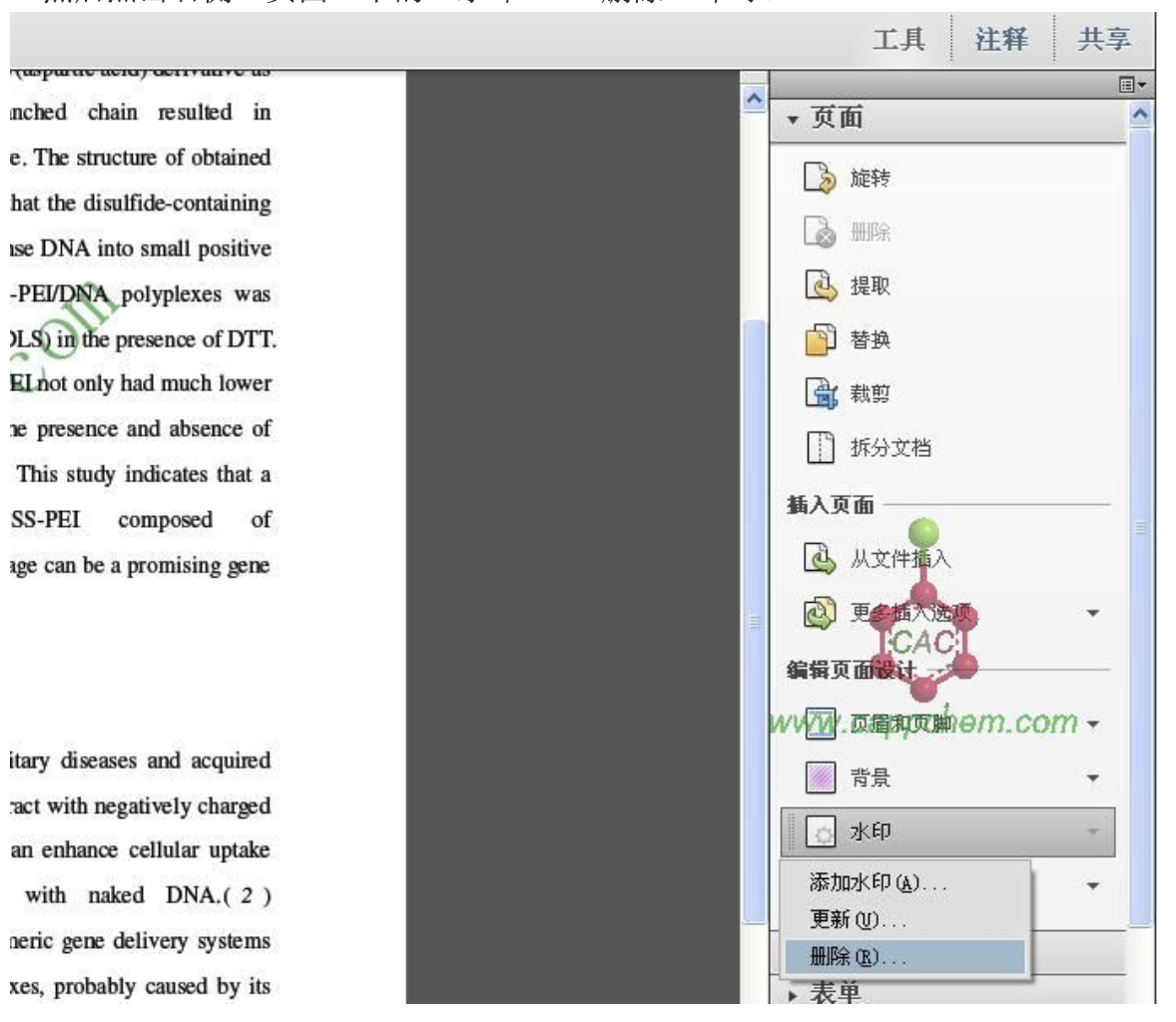
Task: Click the 页眉和页脚 header and footer icon
Action: pos(820,724)
